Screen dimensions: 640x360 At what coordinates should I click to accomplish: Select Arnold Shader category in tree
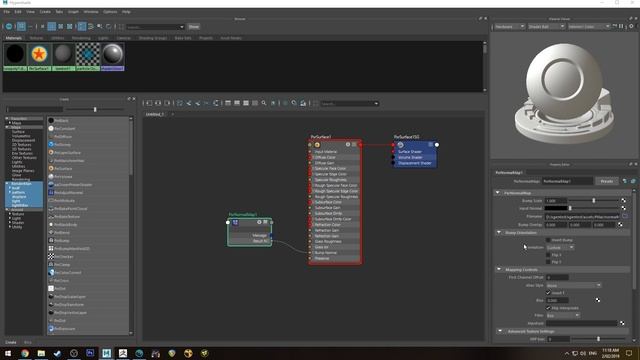pos(18,222)
